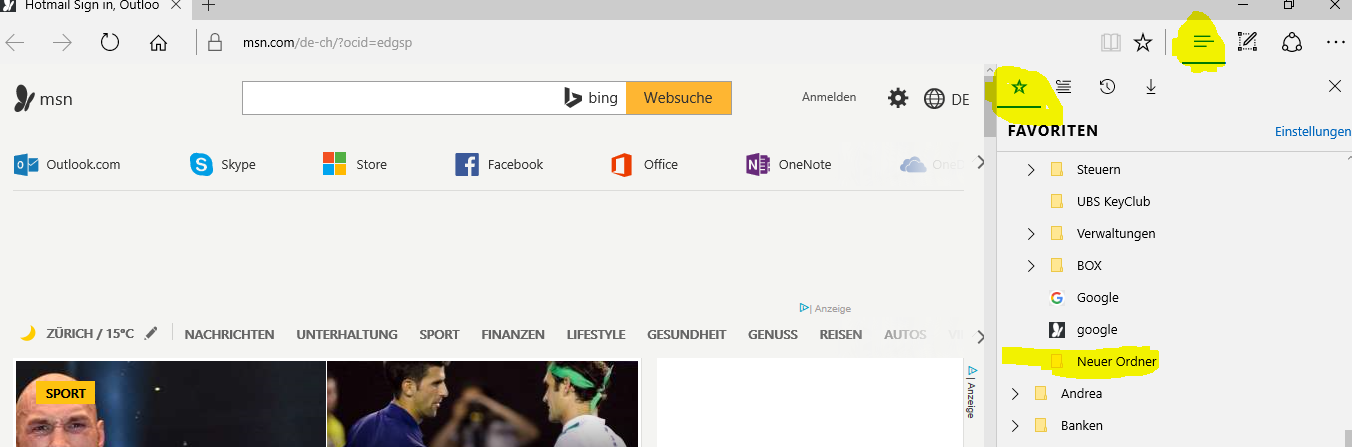Open the FINANZEN category
The image size is (1352, 447).
(x=513, y=334)
